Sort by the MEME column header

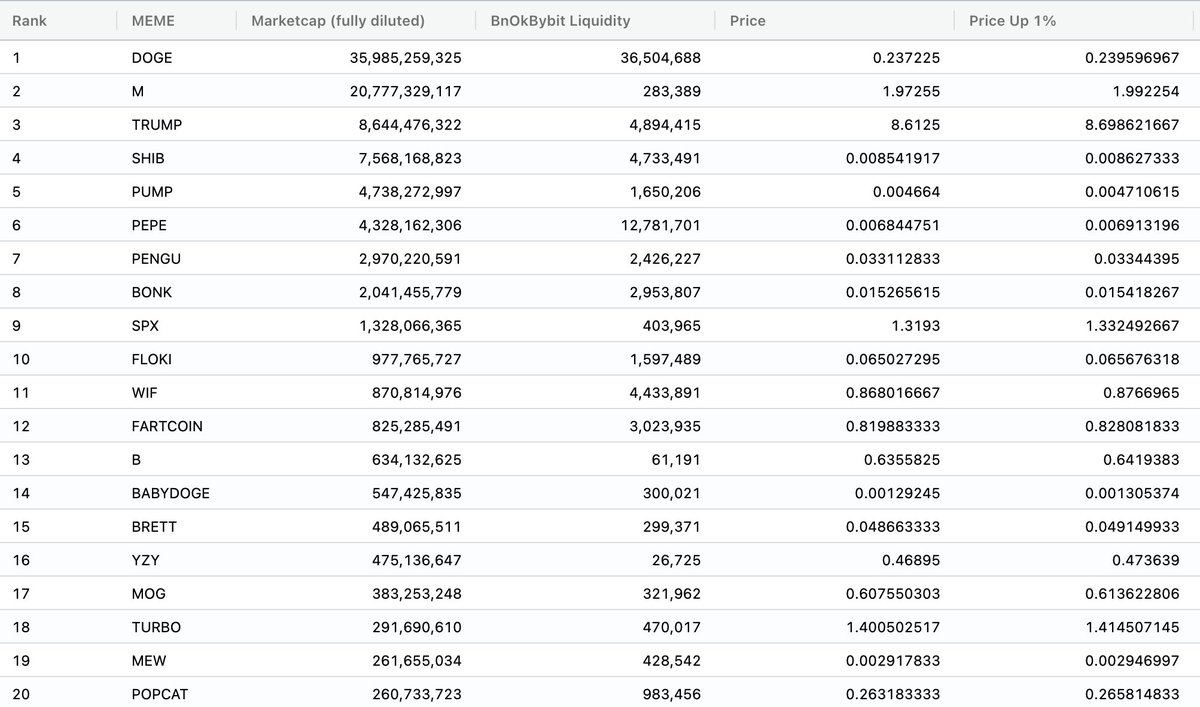coord(153,20)
